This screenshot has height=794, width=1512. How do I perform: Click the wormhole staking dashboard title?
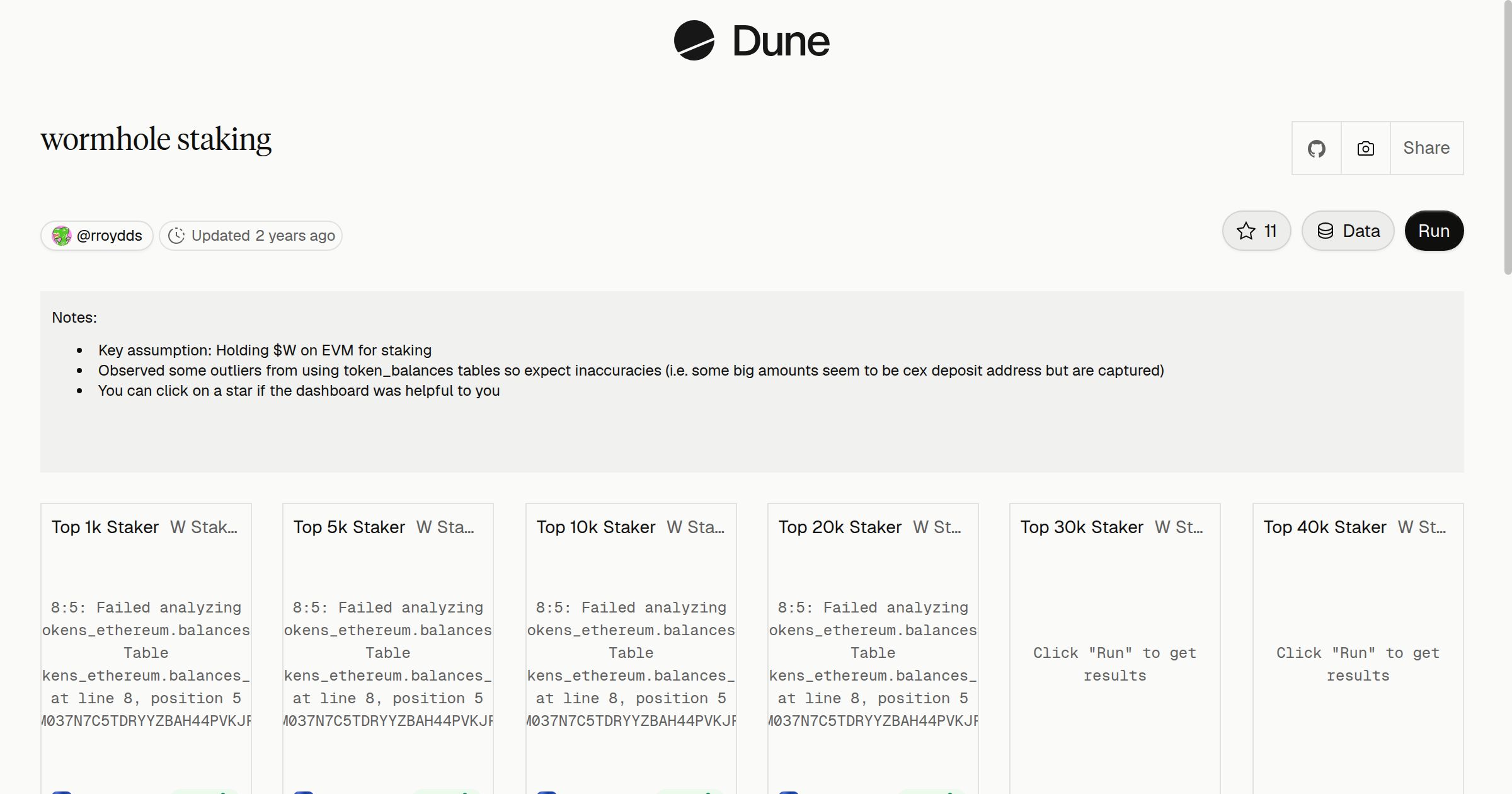(x=156, y=139)
